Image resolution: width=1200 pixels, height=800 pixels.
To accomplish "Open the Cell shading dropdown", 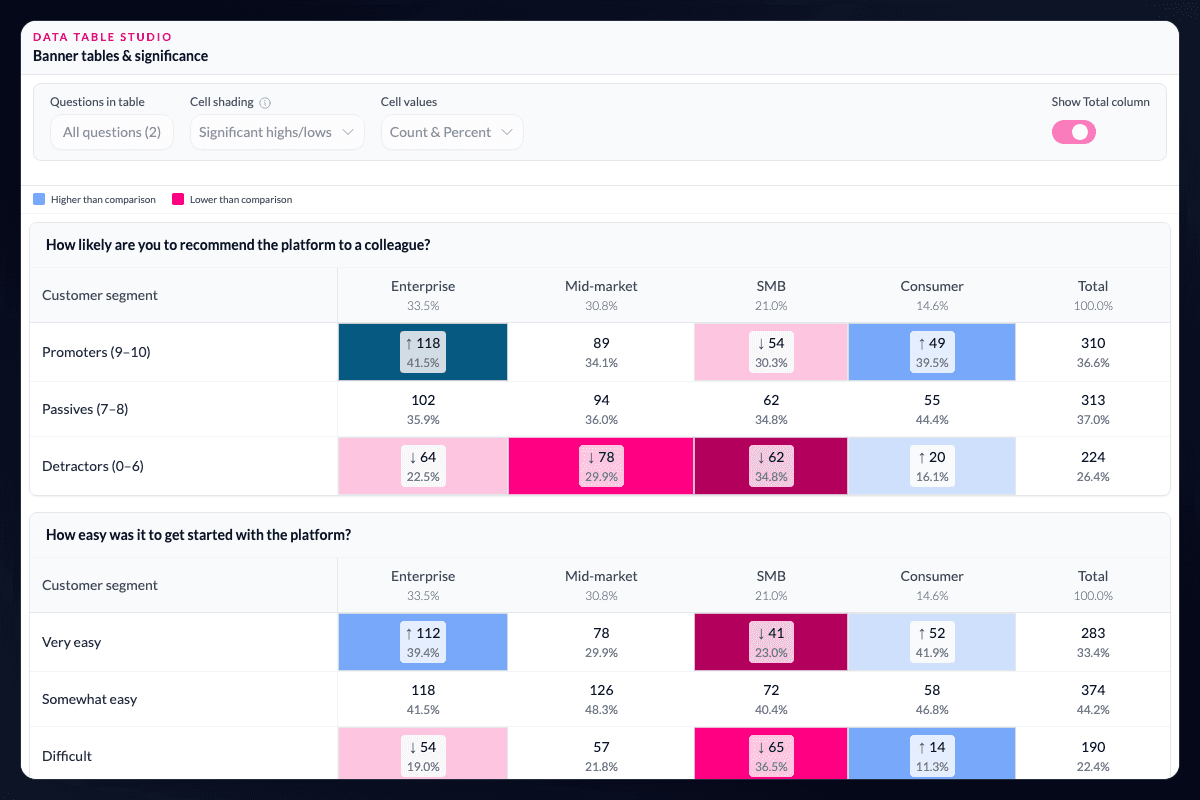I will (278, 132).
